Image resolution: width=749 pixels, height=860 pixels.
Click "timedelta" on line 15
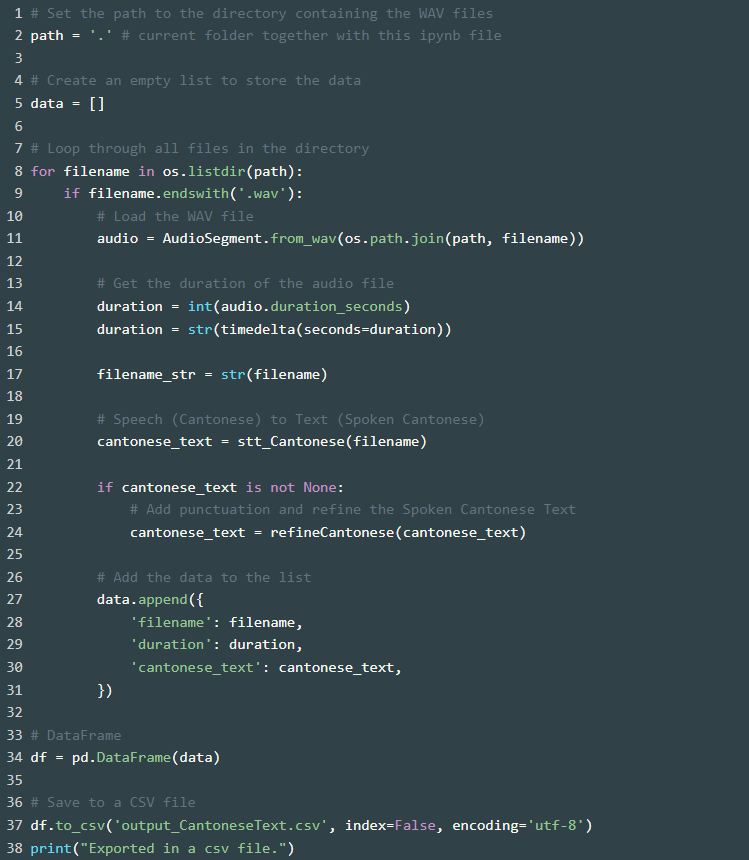[258, 330]
